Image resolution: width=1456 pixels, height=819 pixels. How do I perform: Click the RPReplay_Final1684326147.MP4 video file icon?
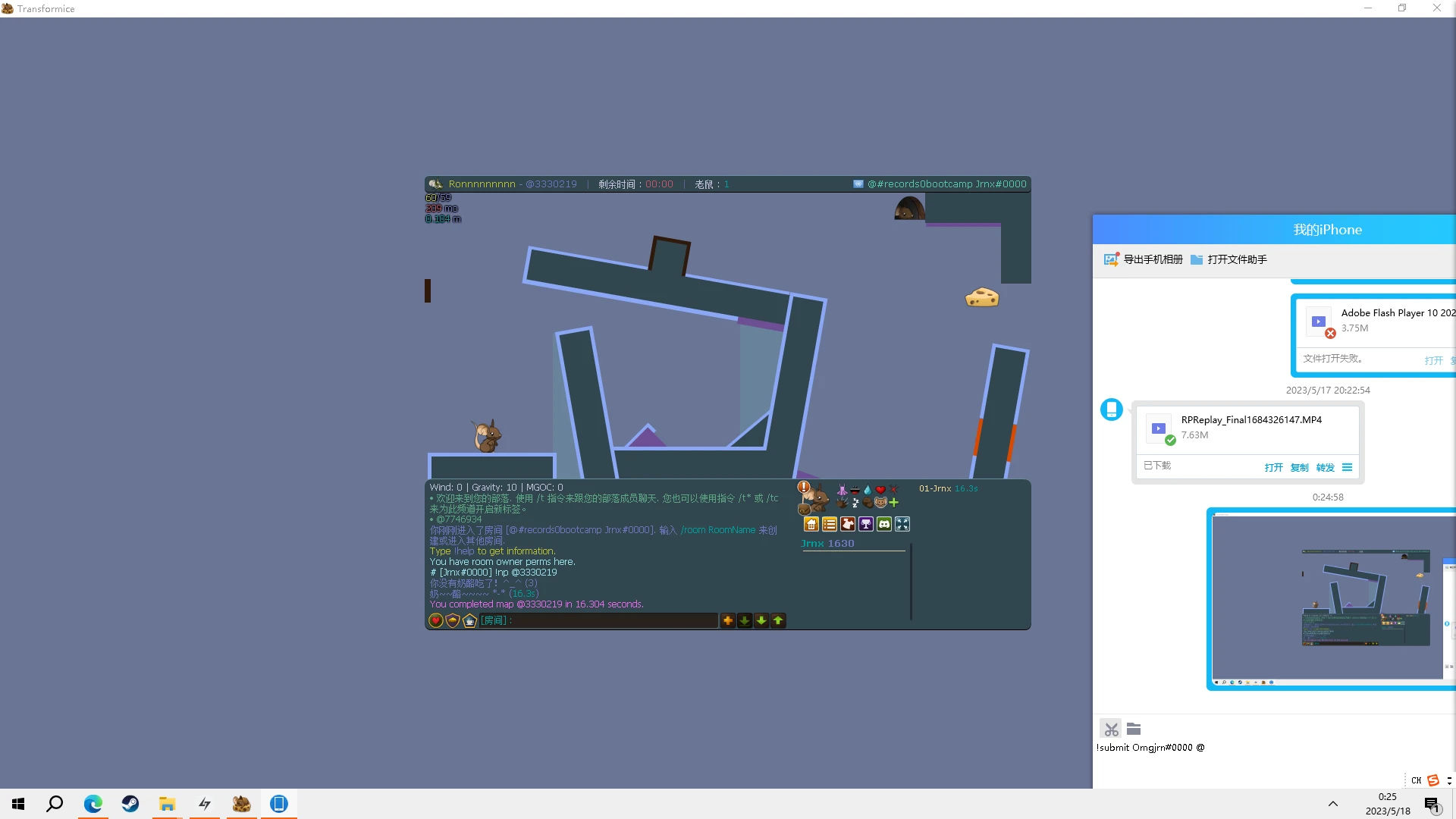[x=1159, y=428]
